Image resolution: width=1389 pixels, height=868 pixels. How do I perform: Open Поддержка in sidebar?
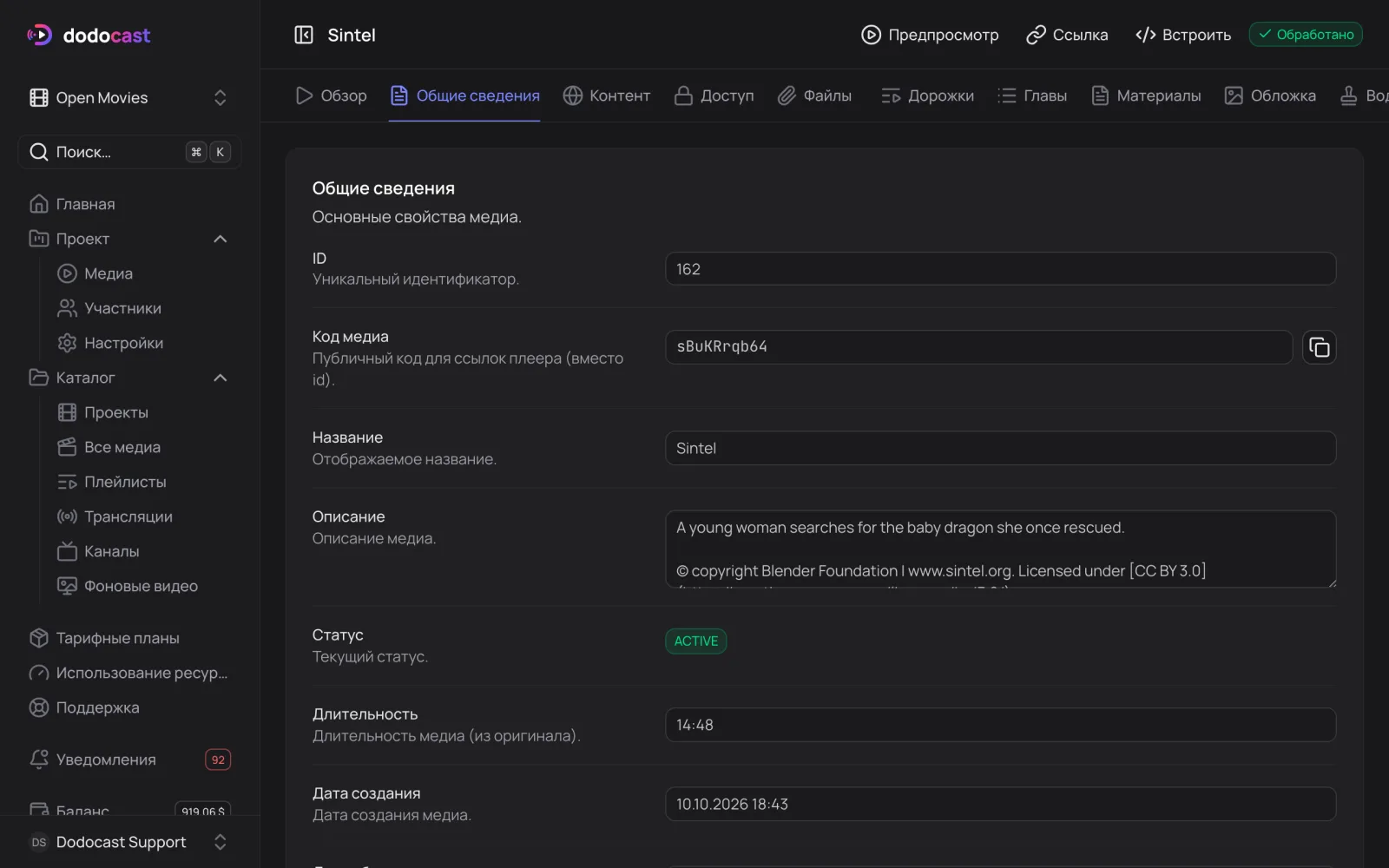click(129, 707)
